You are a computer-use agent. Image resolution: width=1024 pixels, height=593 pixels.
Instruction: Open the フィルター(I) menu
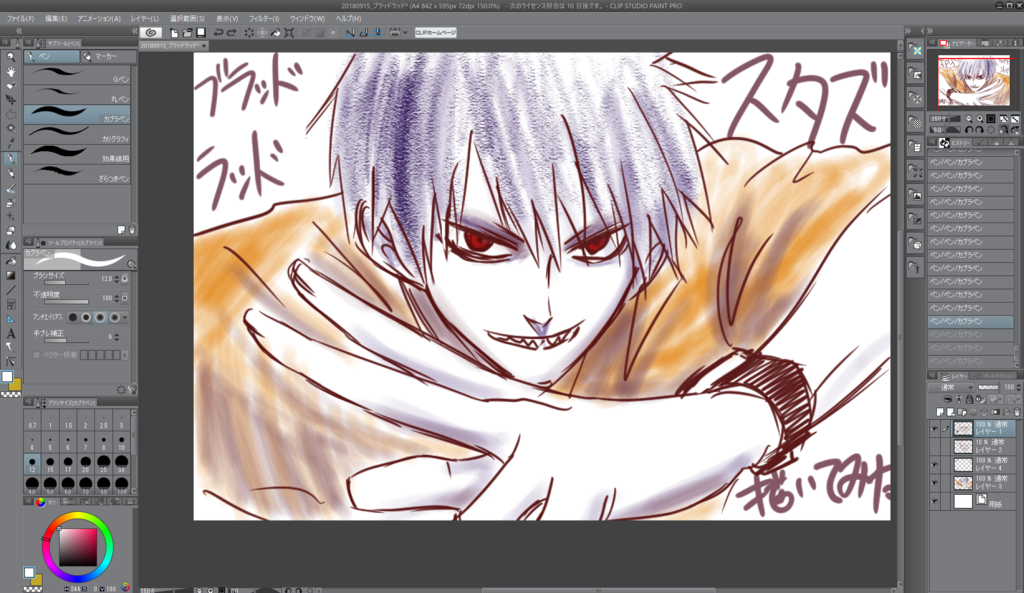tap(264, 19)
